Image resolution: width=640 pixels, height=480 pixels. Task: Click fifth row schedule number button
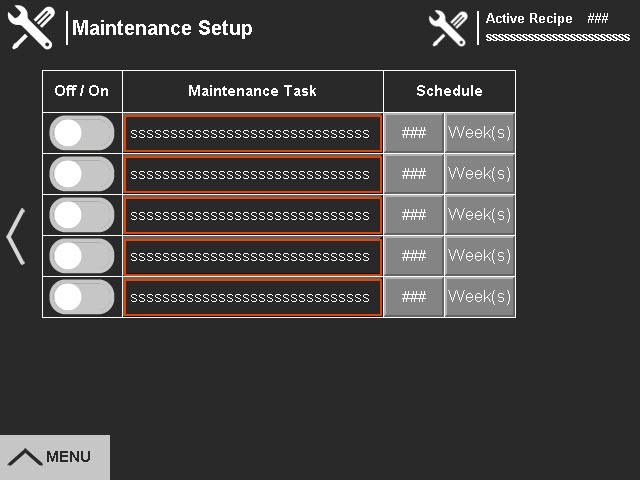[x=413, y=297]
